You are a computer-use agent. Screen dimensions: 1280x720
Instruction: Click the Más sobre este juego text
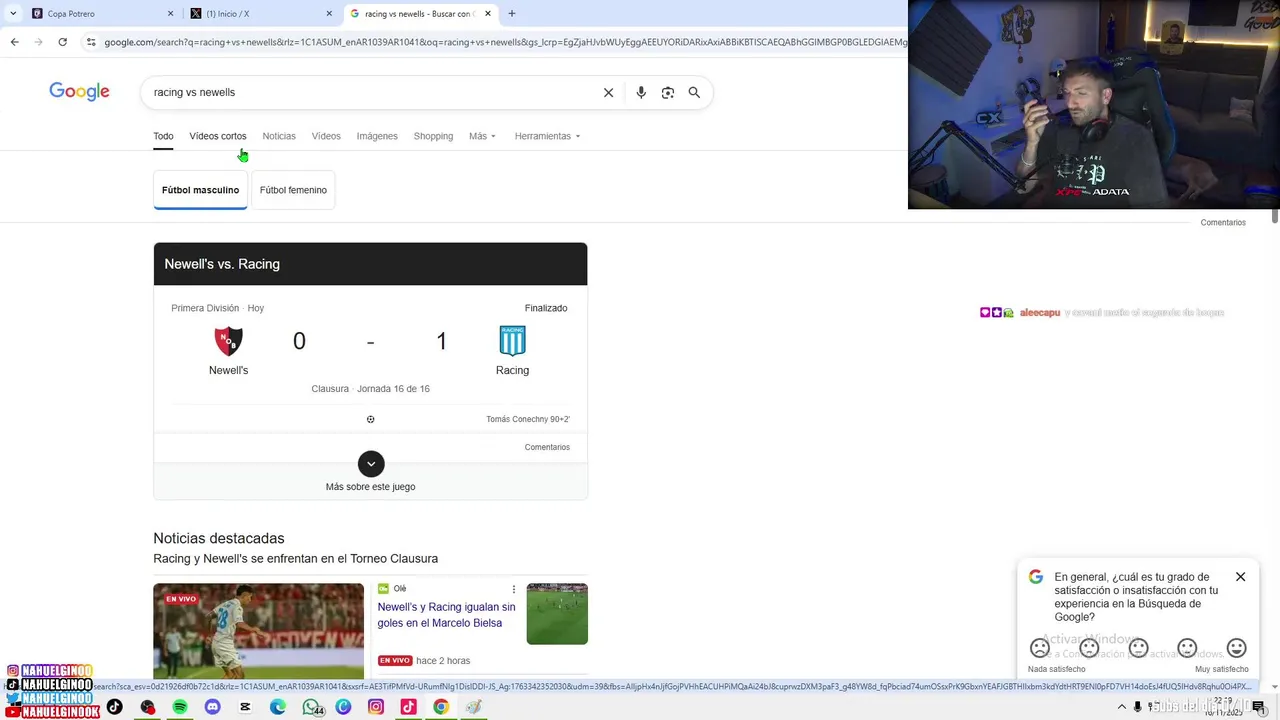pos(370,487)
